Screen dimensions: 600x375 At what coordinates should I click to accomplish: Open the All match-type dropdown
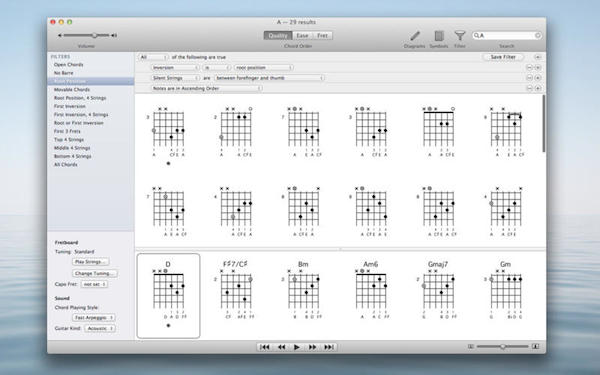click(153, 57)
